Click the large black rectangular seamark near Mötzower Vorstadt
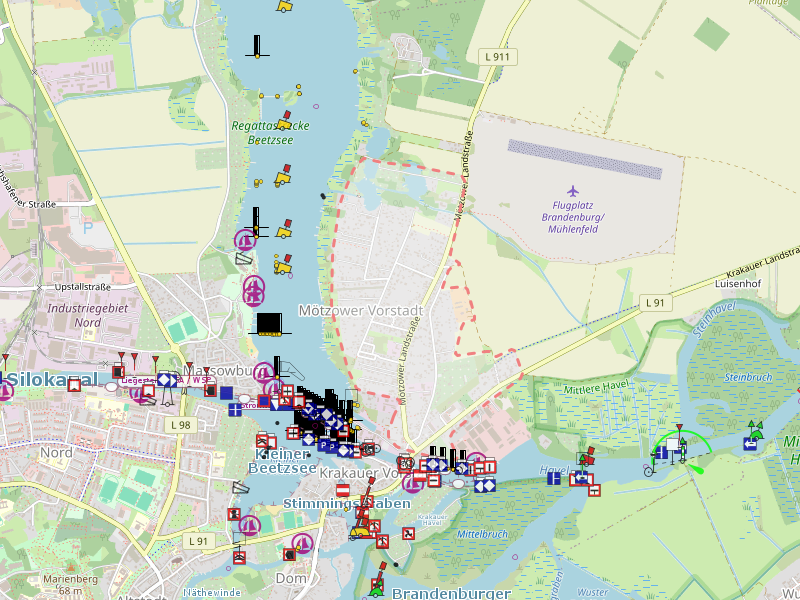The height and width of the screenshot is (600, 800). (268, 324)
